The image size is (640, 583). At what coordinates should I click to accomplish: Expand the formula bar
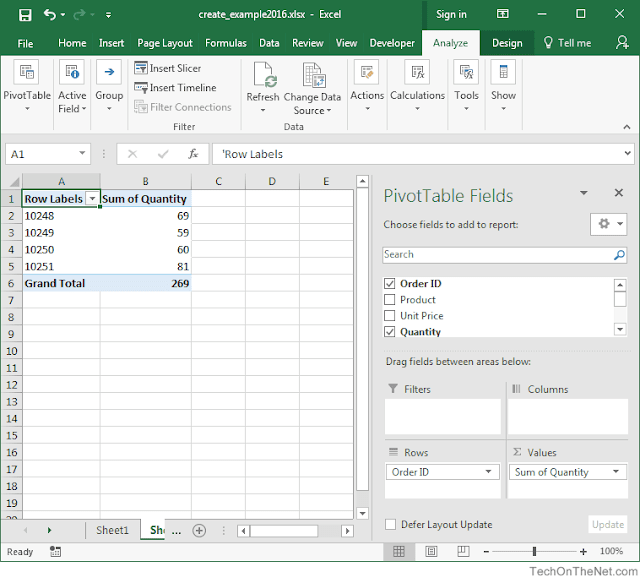tap(627, 154)
